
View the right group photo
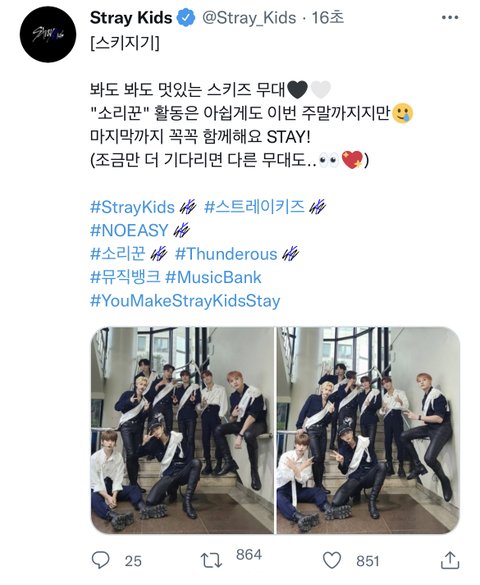pyautogui.click(x=368, y=431)
